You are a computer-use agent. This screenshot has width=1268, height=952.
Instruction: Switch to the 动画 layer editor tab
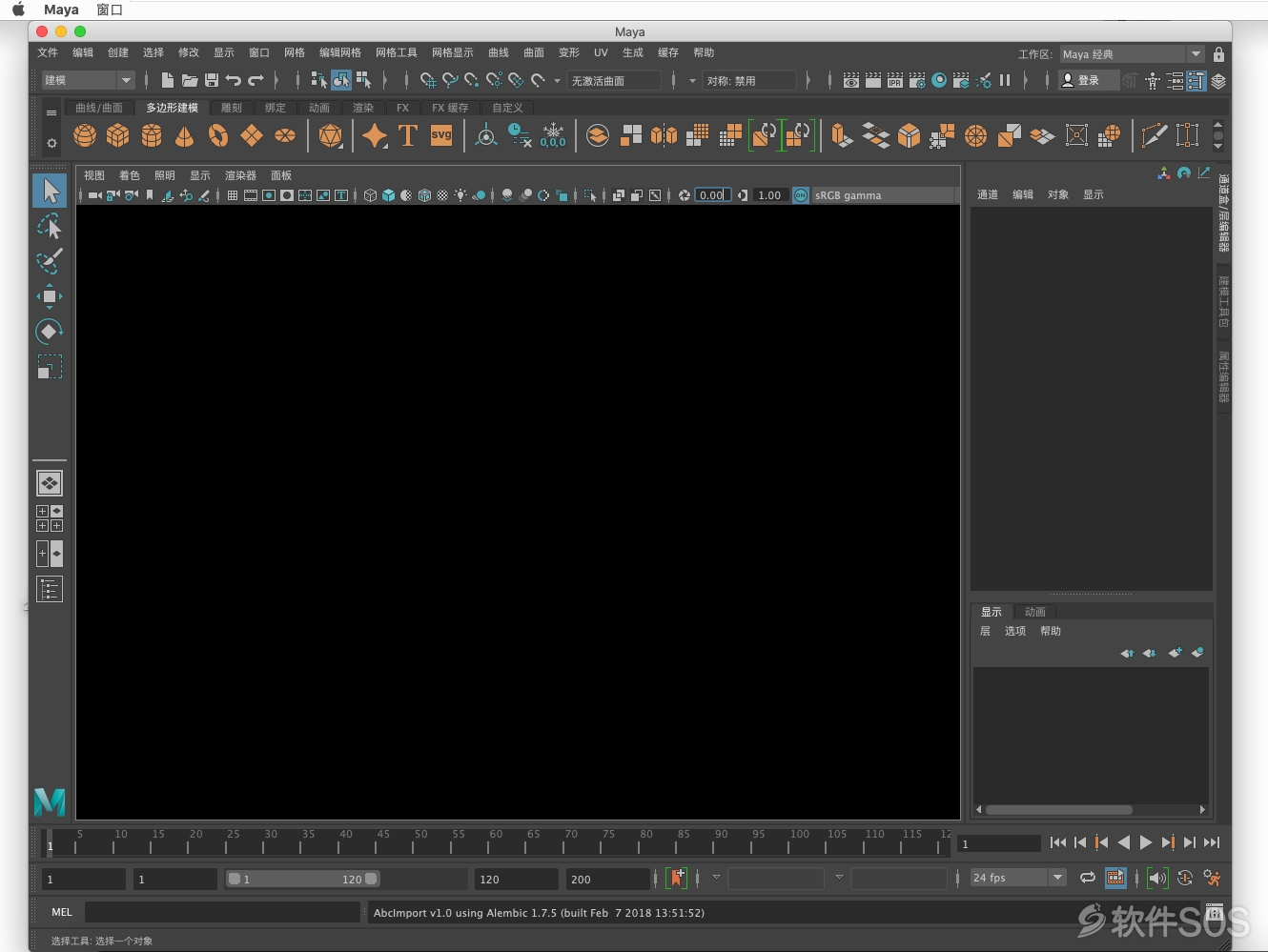pos(1035,612)
